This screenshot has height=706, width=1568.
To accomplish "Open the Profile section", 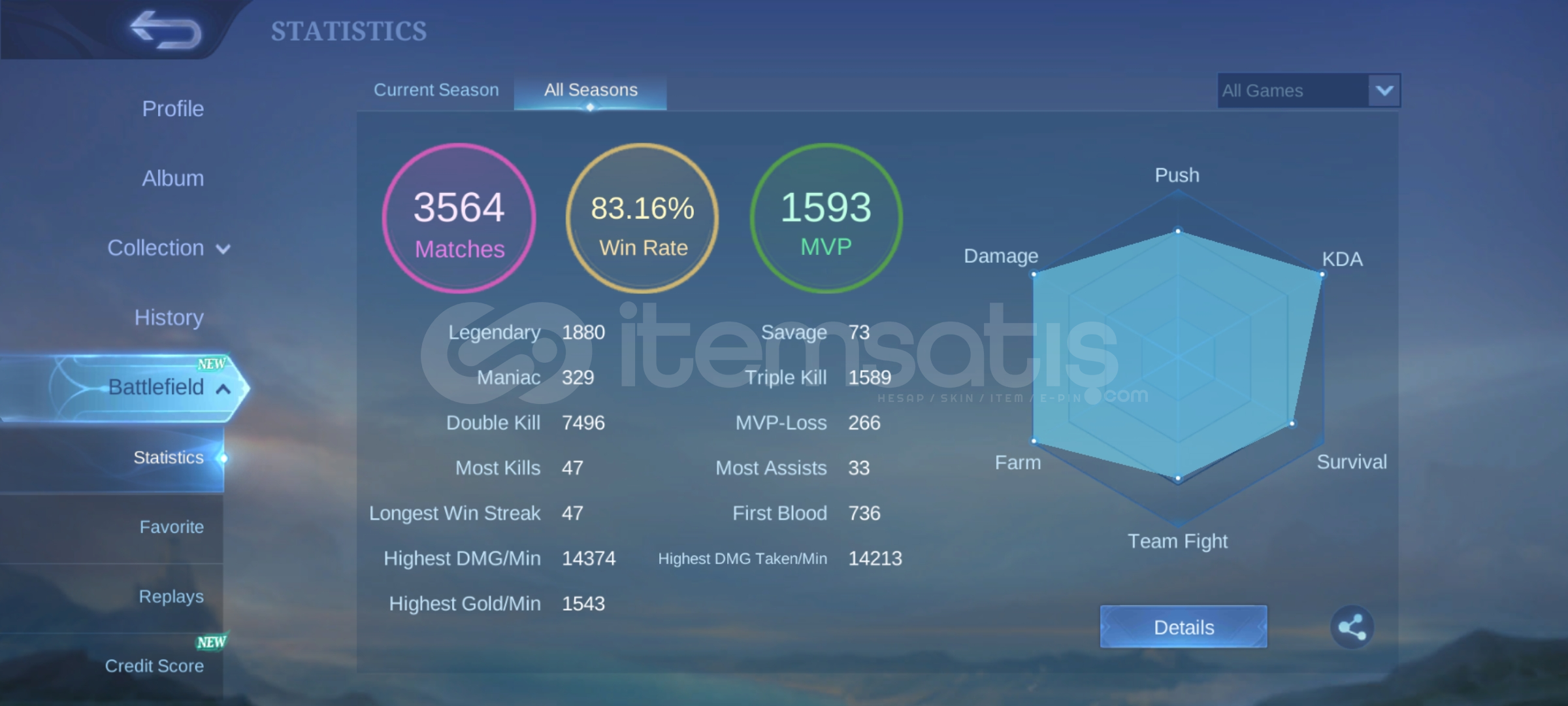I will [172, 109].
